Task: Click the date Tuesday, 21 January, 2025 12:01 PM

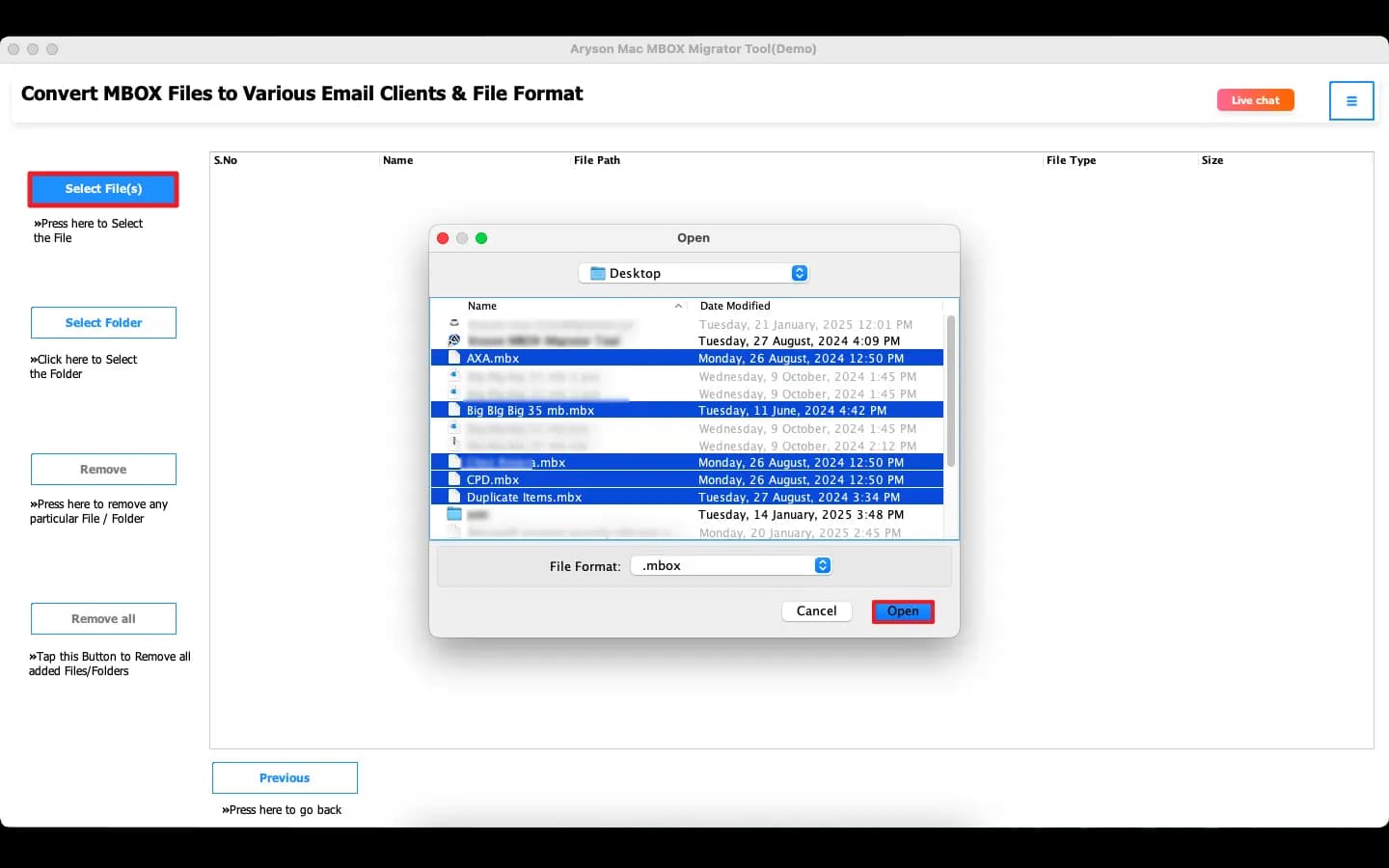Action: click(805, 324)
